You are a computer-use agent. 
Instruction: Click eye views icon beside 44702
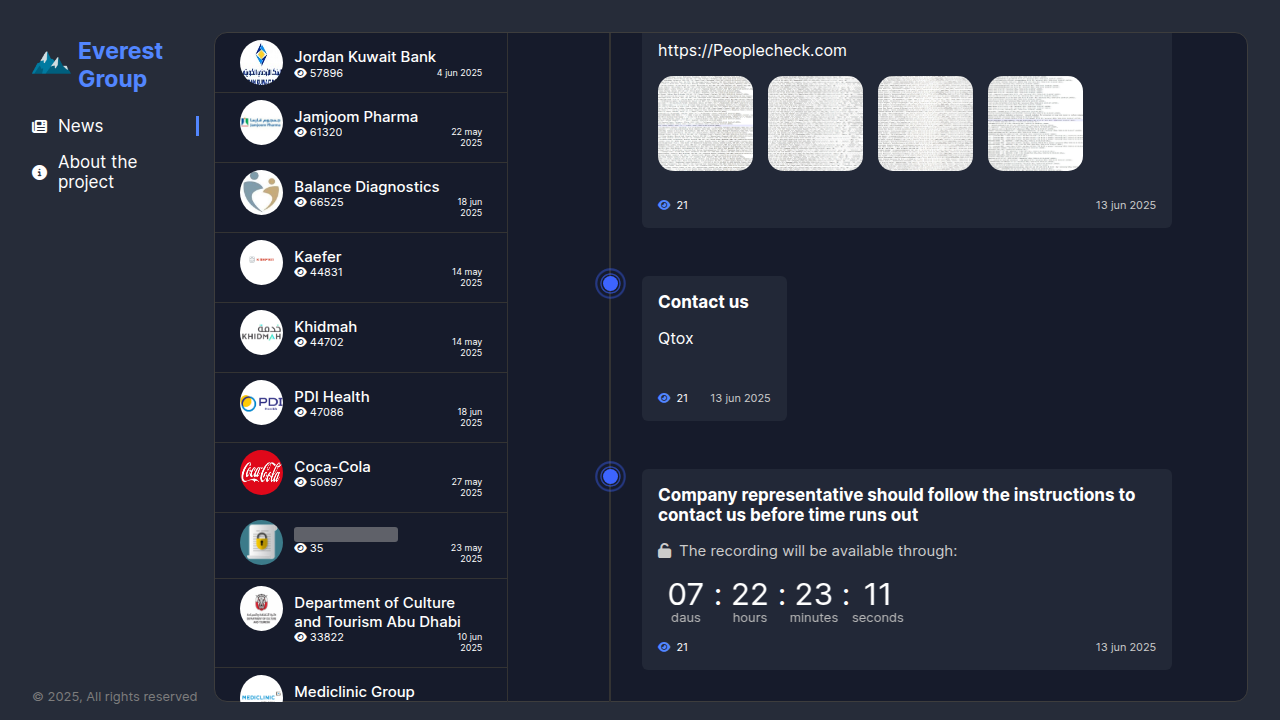coord(300,342)
